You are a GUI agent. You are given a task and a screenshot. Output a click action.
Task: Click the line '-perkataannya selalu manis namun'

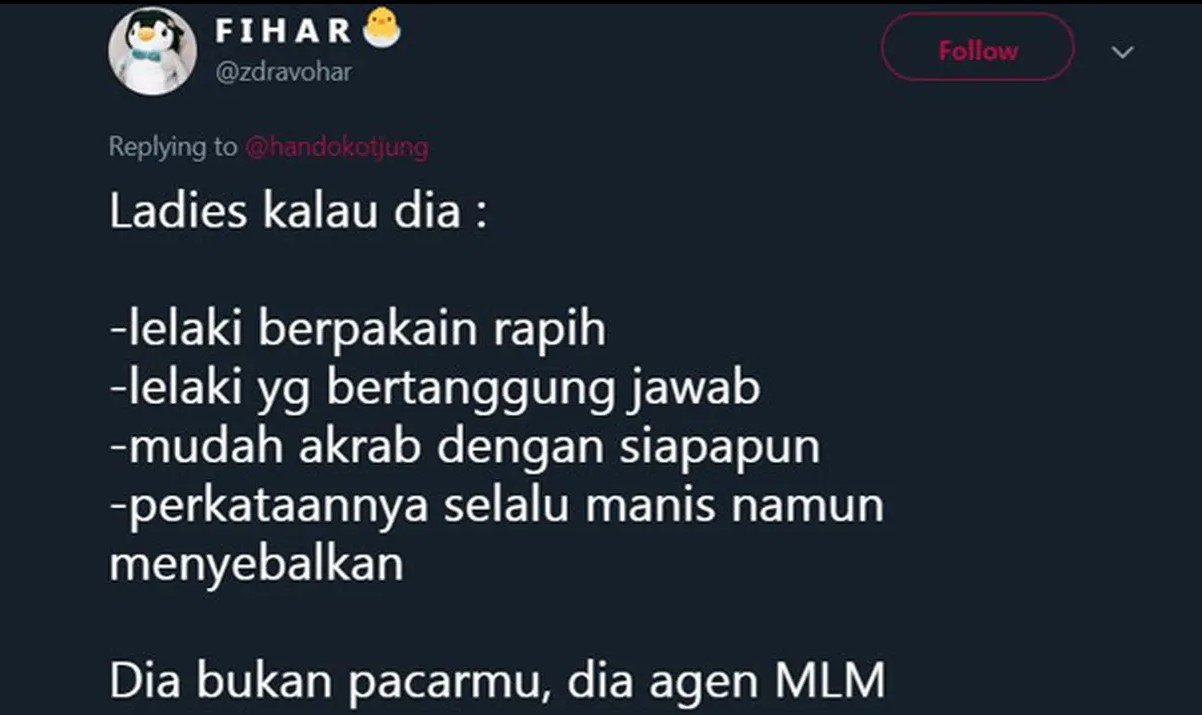pyautogui.click(x=497, y=505)
